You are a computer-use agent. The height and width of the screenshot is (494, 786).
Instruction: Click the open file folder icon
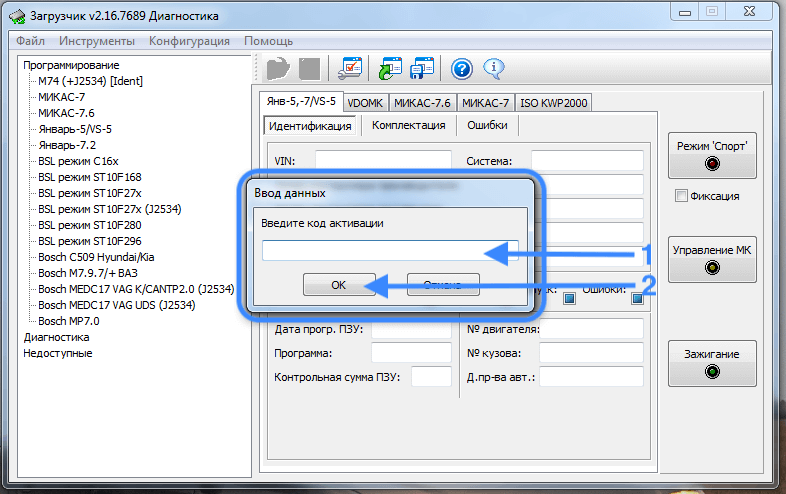coord(278,68)
